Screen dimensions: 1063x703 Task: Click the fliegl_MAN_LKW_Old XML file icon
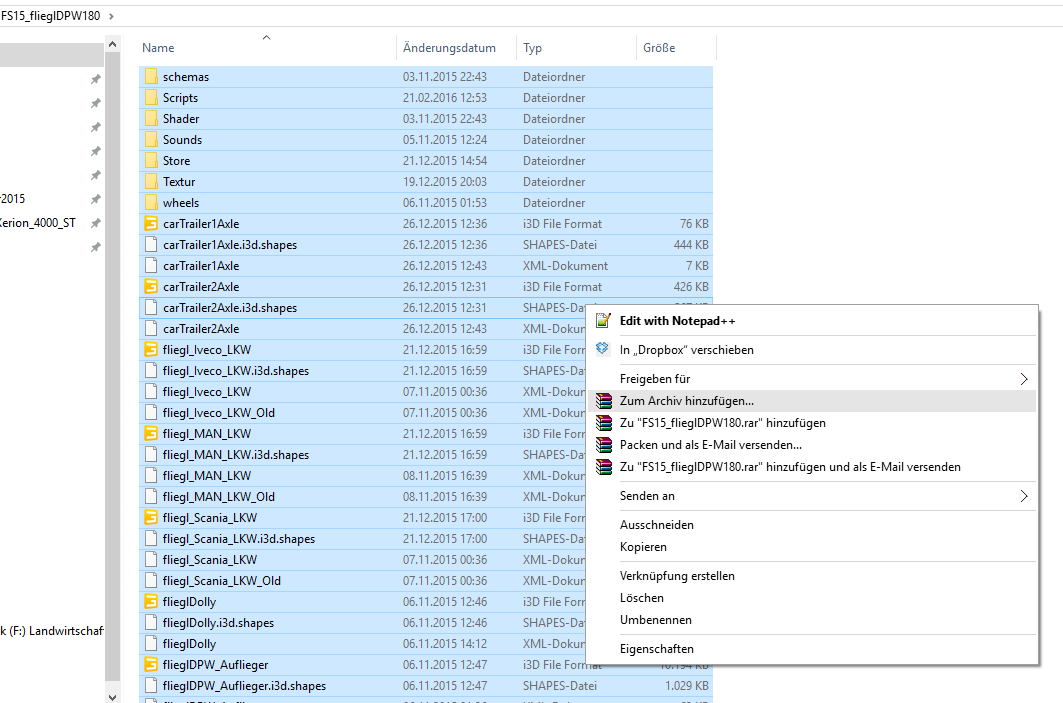[x=151, y=497]
